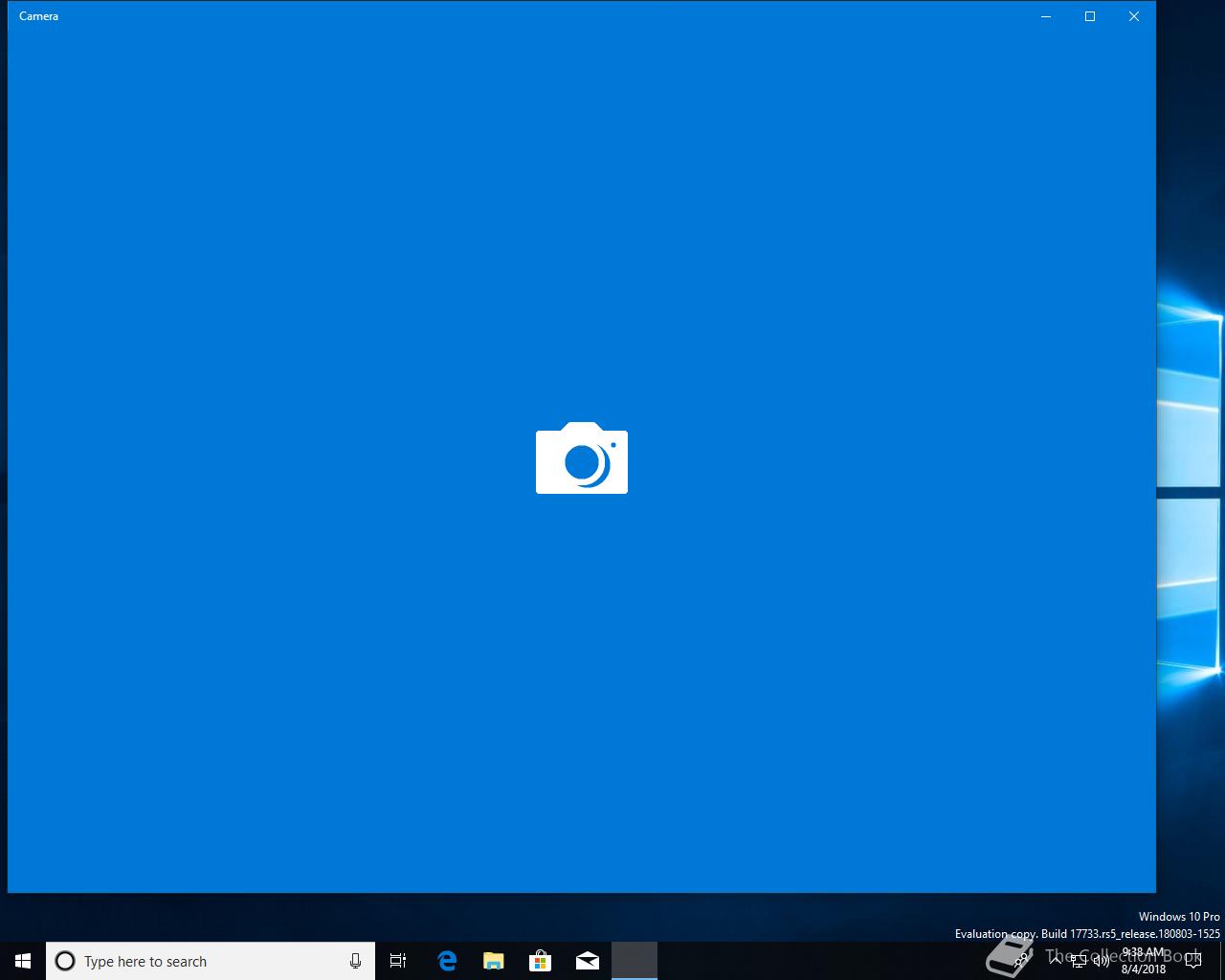Viewport: 1225px width, 980px height.
Task: Open the clock showing 9:38 AM
Action: pos(1144,961)
